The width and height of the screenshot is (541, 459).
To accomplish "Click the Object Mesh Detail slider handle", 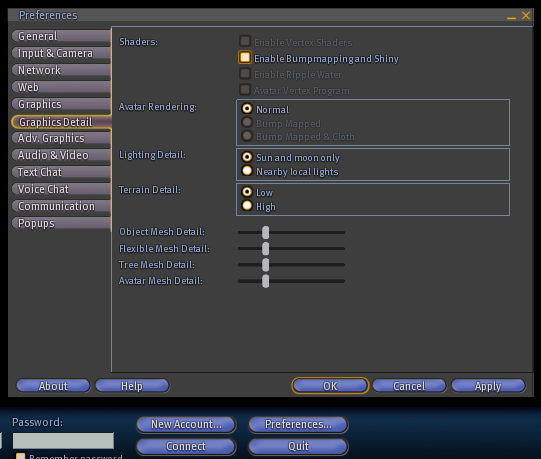I will coord(265,232).
